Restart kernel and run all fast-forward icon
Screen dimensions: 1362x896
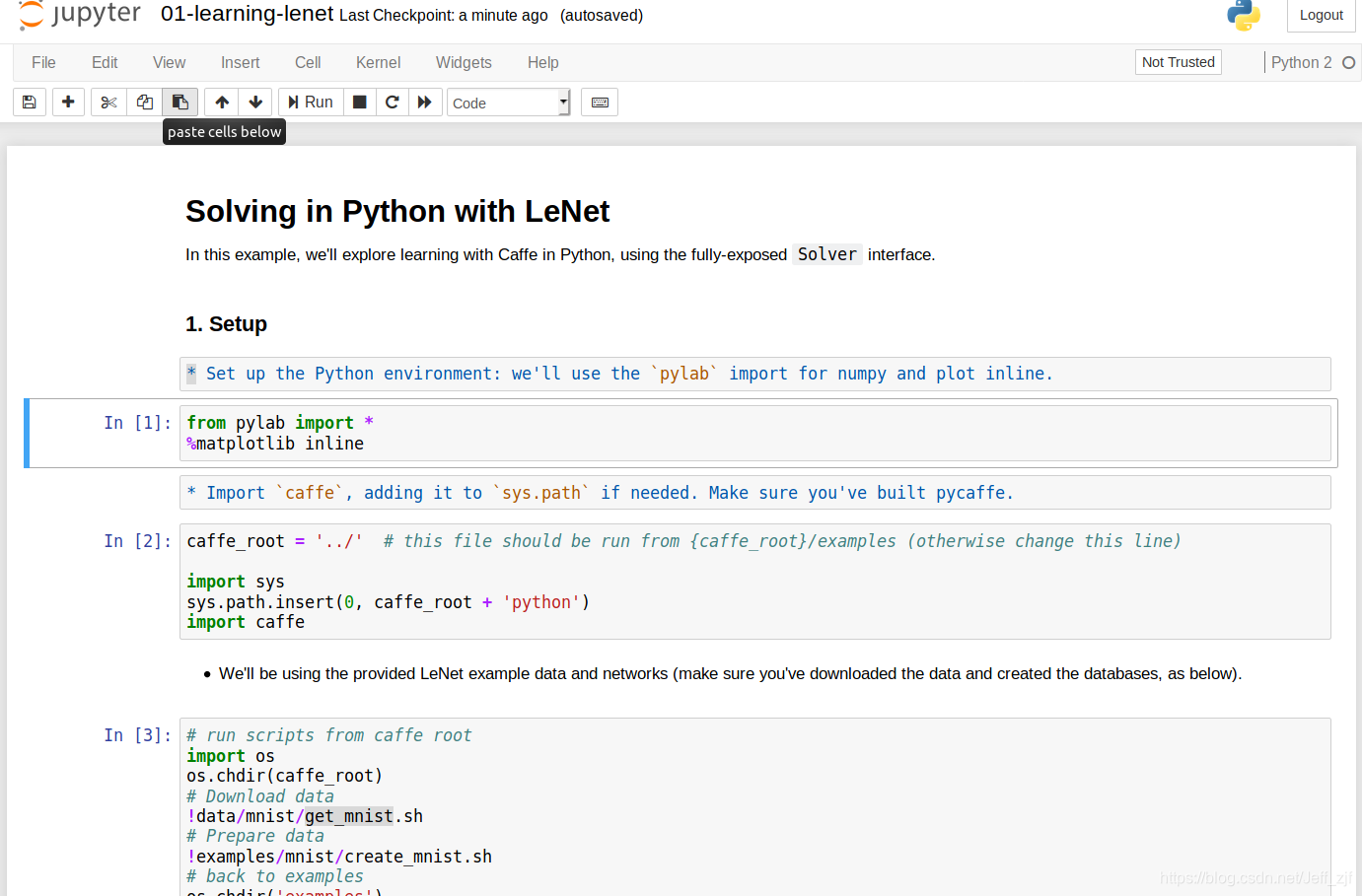point(425,103)
